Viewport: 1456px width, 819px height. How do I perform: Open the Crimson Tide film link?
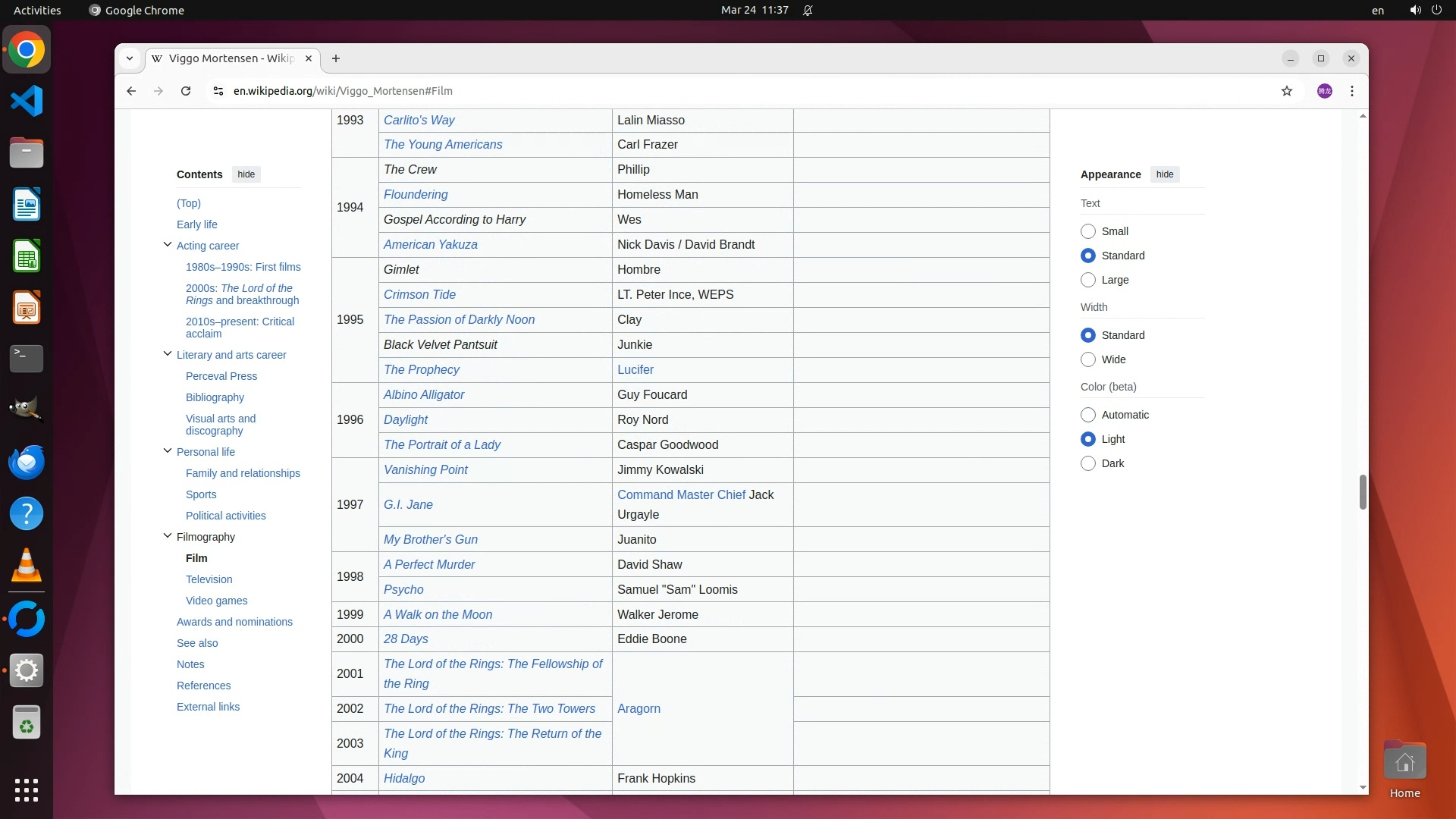pos(419,294)
